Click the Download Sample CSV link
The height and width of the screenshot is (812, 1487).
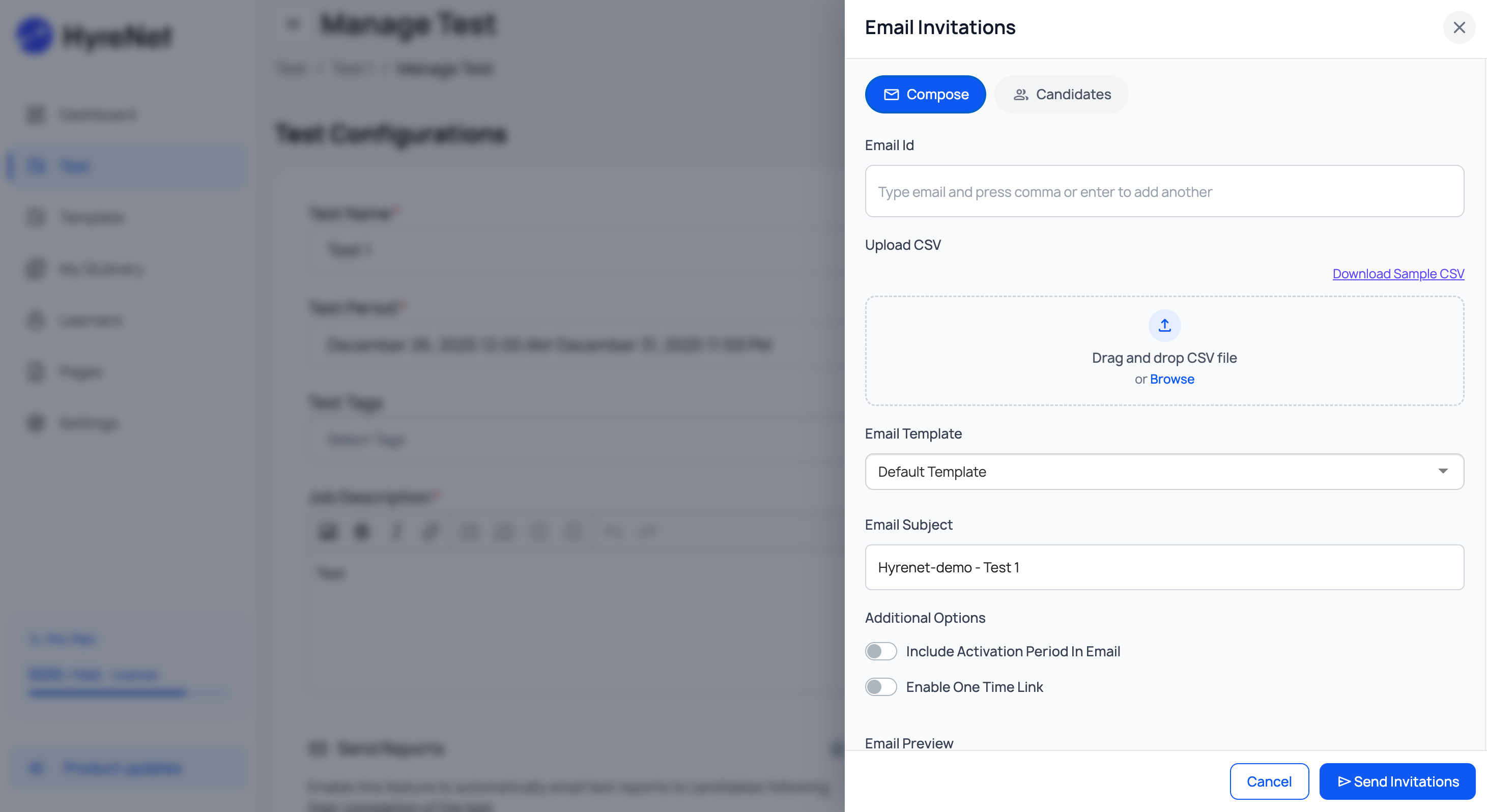(1397, 274)
